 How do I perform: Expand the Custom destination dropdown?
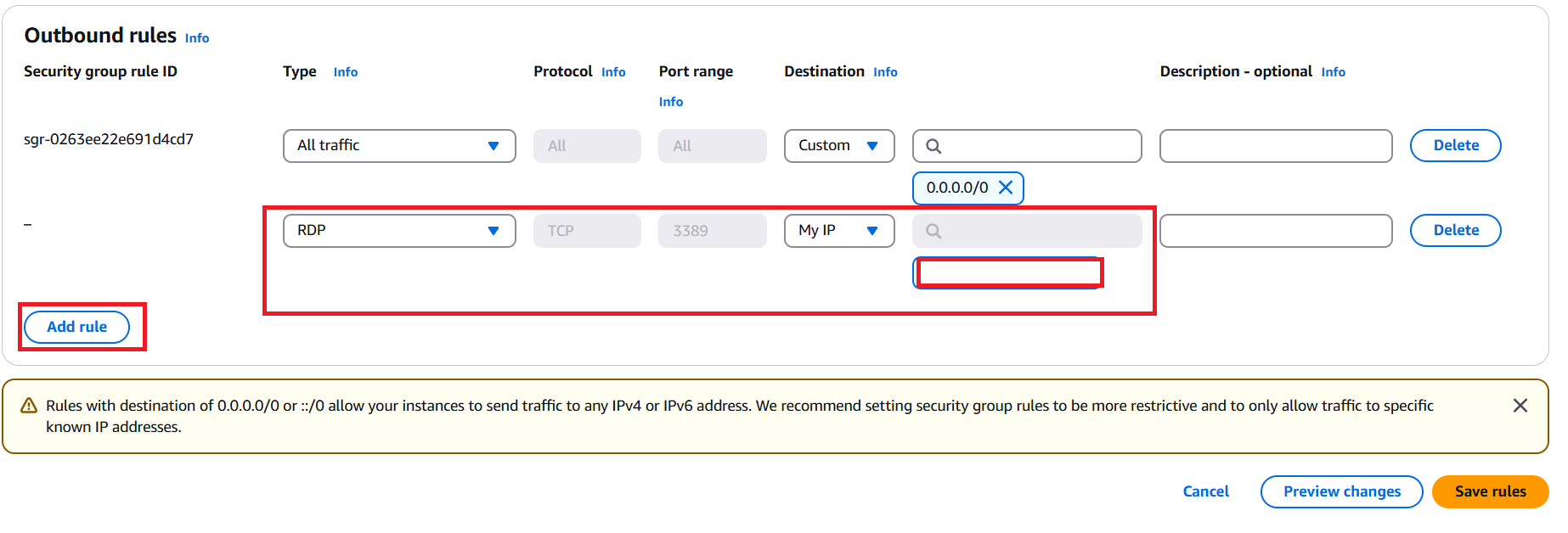pyautogui.click(x=838, y=146)
